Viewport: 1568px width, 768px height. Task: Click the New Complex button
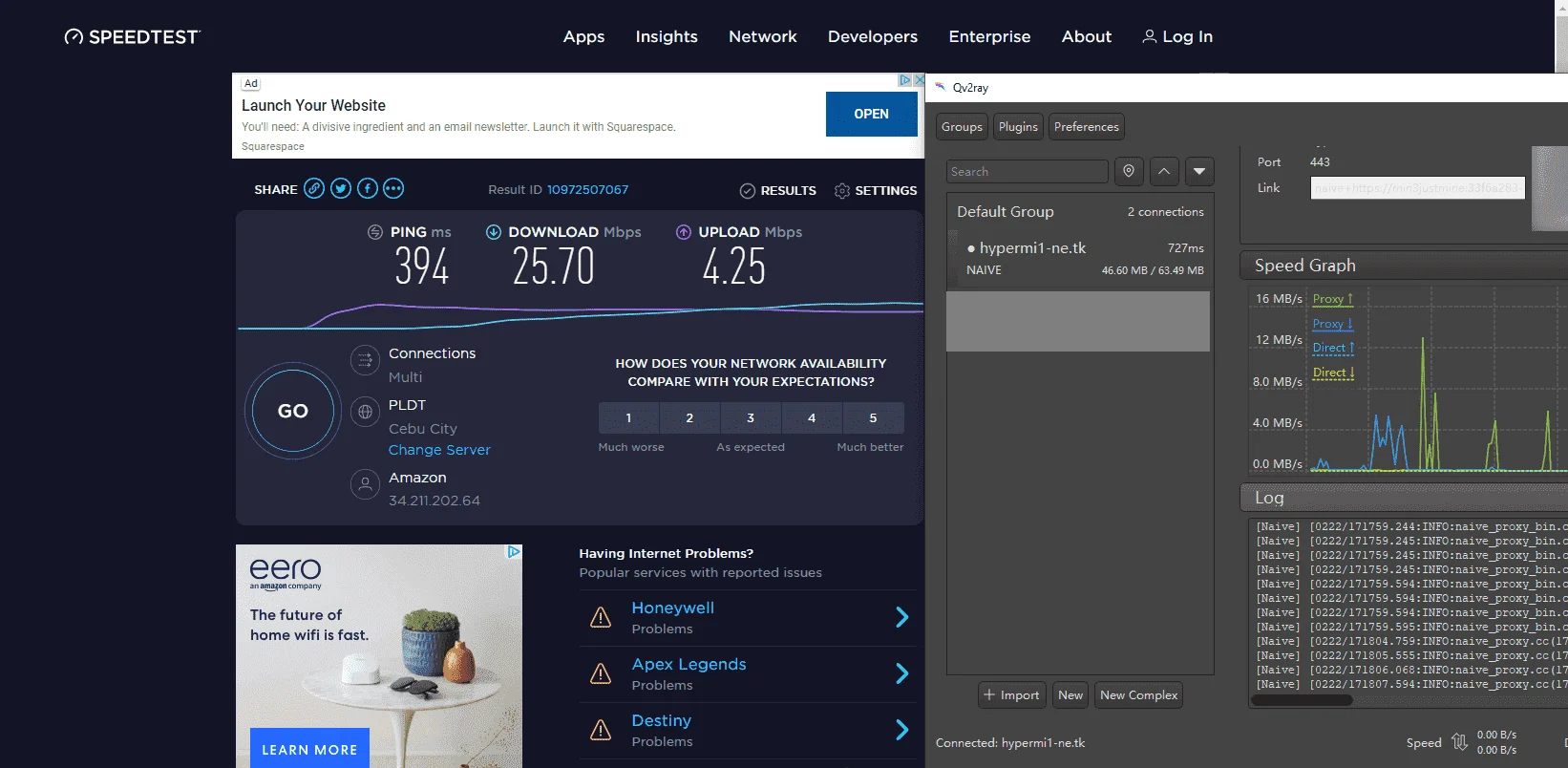(x=1138, y=695)
